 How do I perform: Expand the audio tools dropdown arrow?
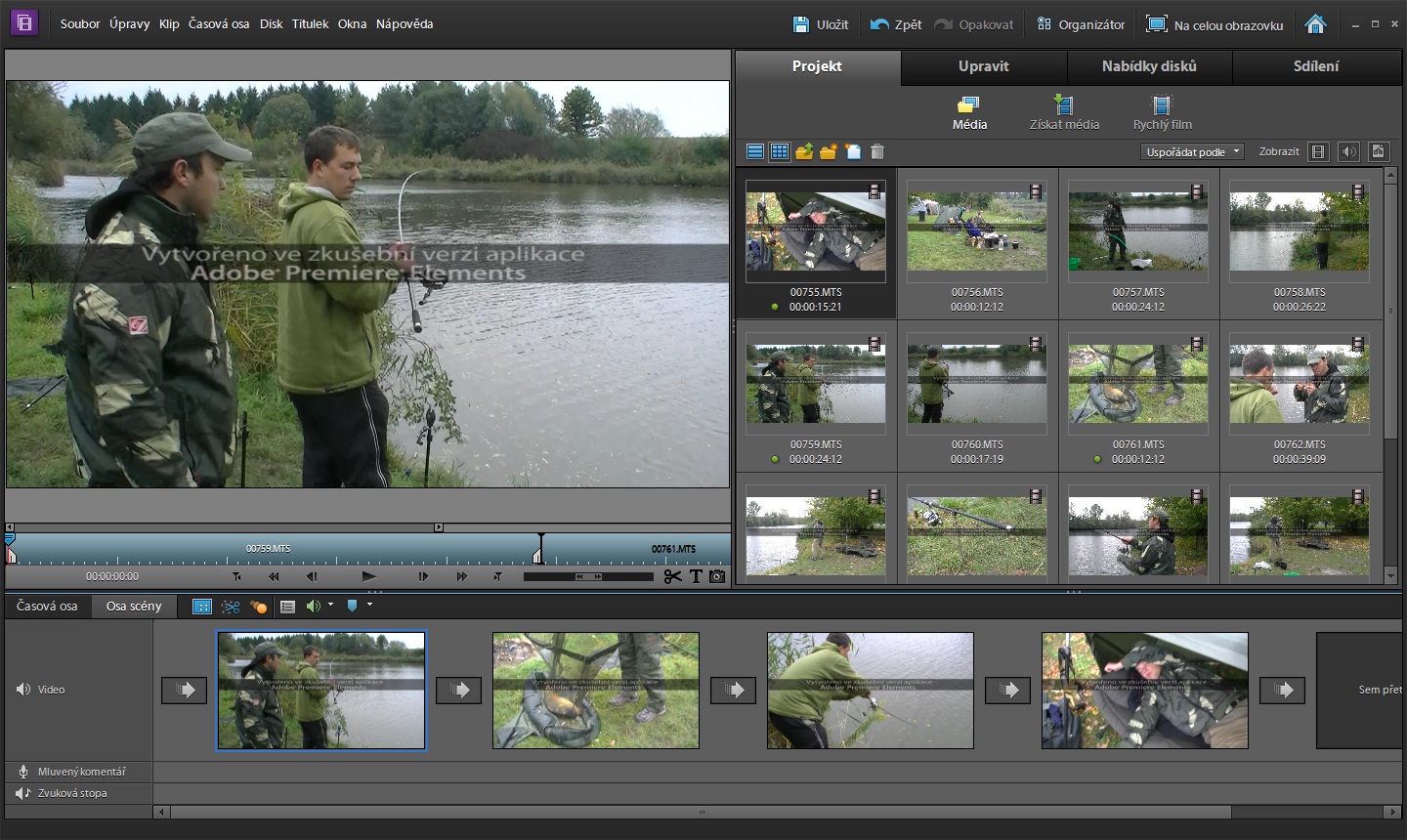[330, 605]
